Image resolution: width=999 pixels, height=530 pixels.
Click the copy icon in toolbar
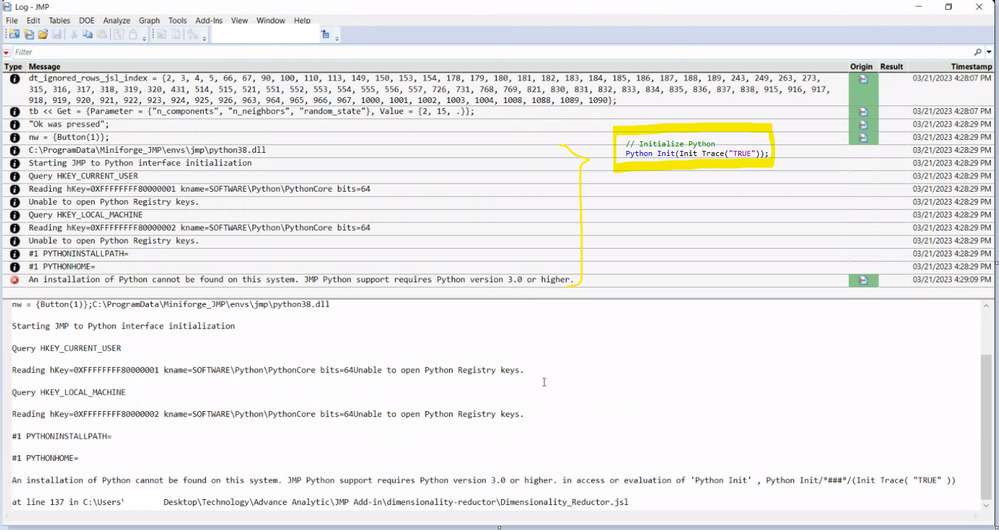pyautogui.click(x=87, y=34)
